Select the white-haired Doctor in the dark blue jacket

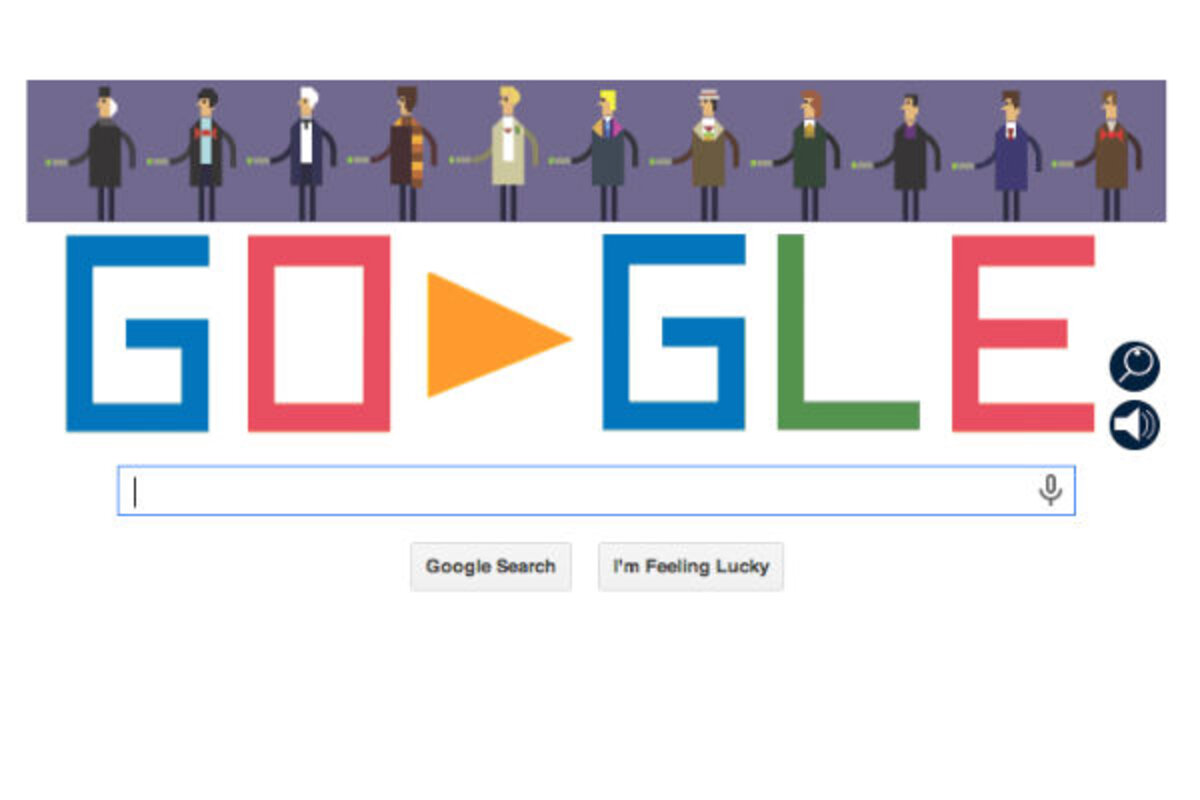(x=306, y=153)
